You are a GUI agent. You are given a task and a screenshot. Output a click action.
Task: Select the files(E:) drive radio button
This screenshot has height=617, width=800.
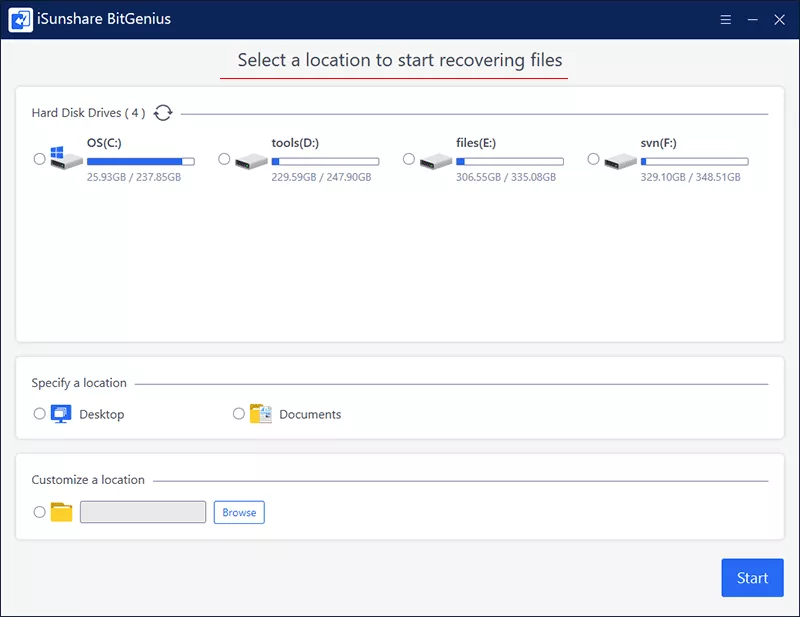coord(409,159)
